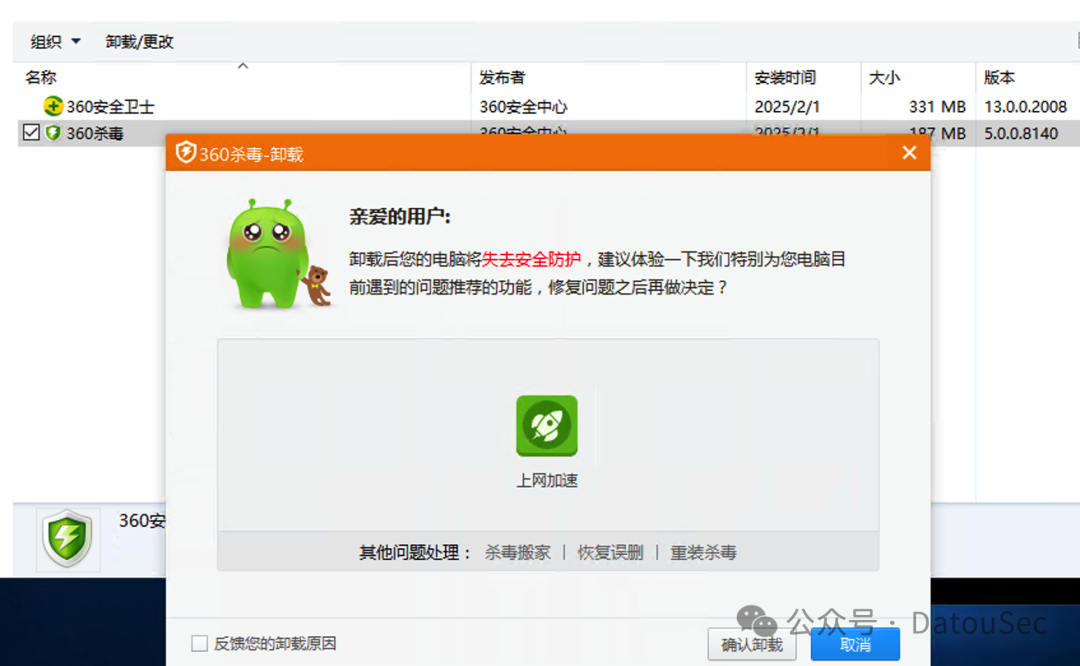Click the blue 取消 button

pyautogui.click(x=855, y=645)
